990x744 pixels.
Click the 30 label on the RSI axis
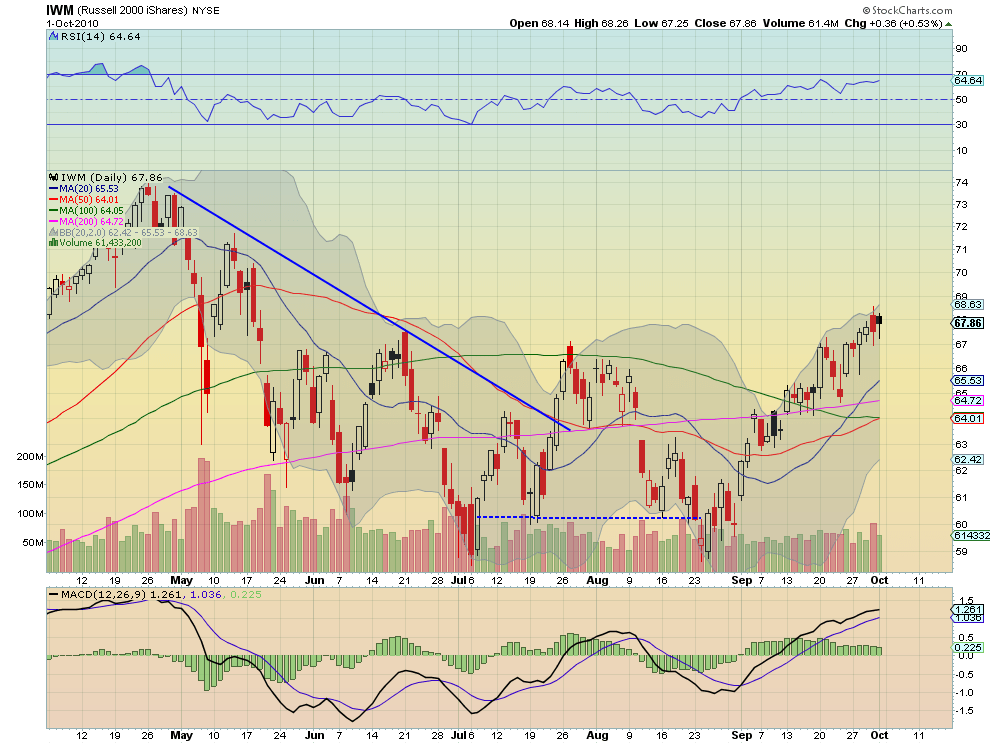coord(962,124)
